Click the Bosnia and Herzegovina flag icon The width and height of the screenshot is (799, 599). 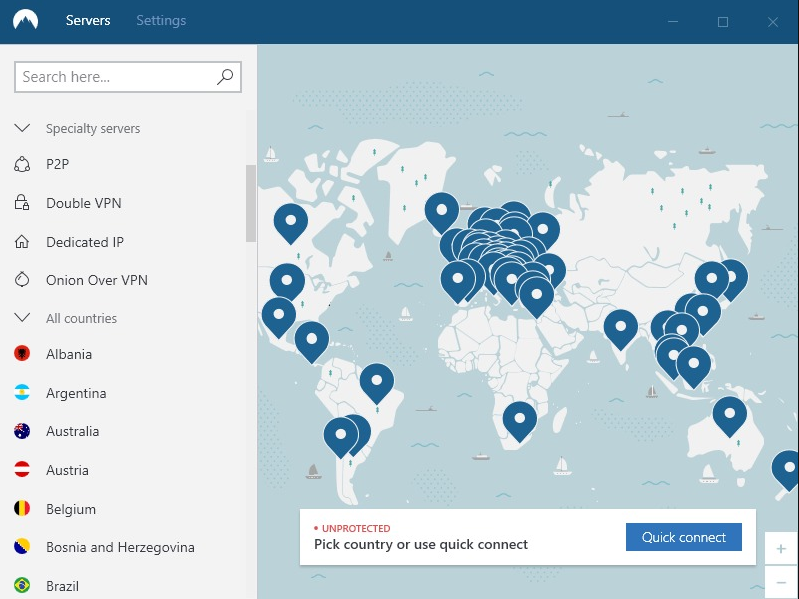tap(22, 546)
